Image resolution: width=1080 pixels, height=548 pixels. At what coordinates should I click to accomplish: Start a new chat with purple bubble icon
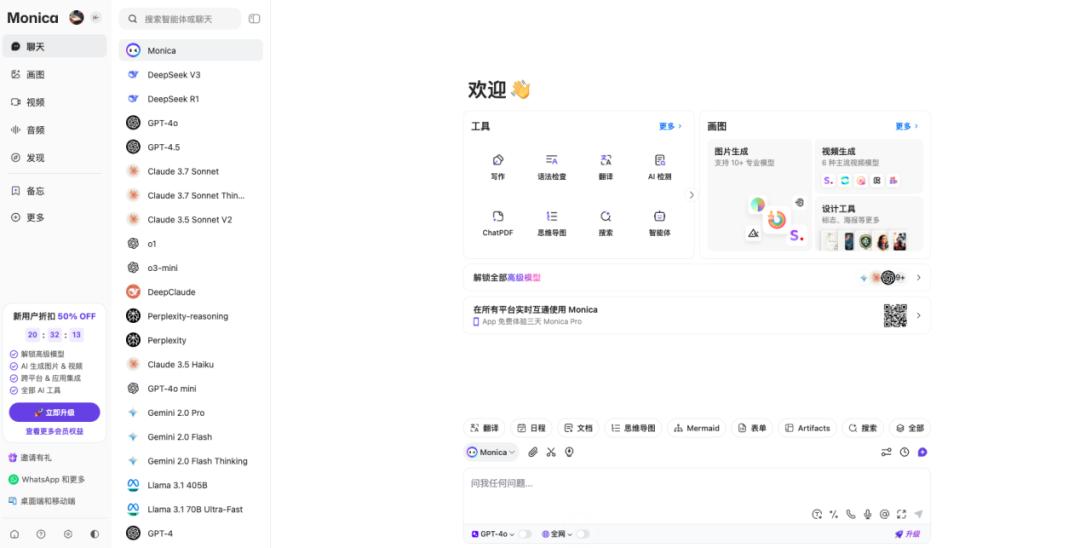(x=922, y=452)
